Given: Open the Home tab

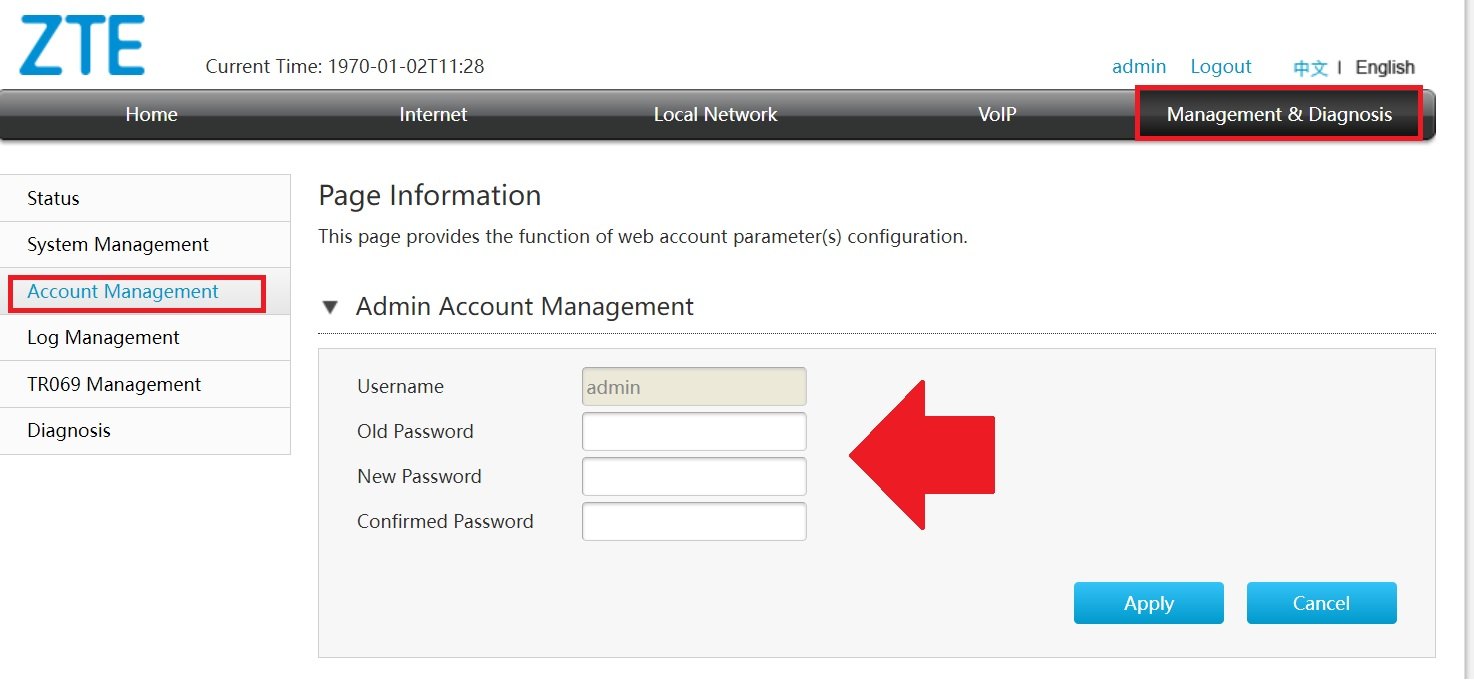Looking at the screenshot, I should 151,115.
